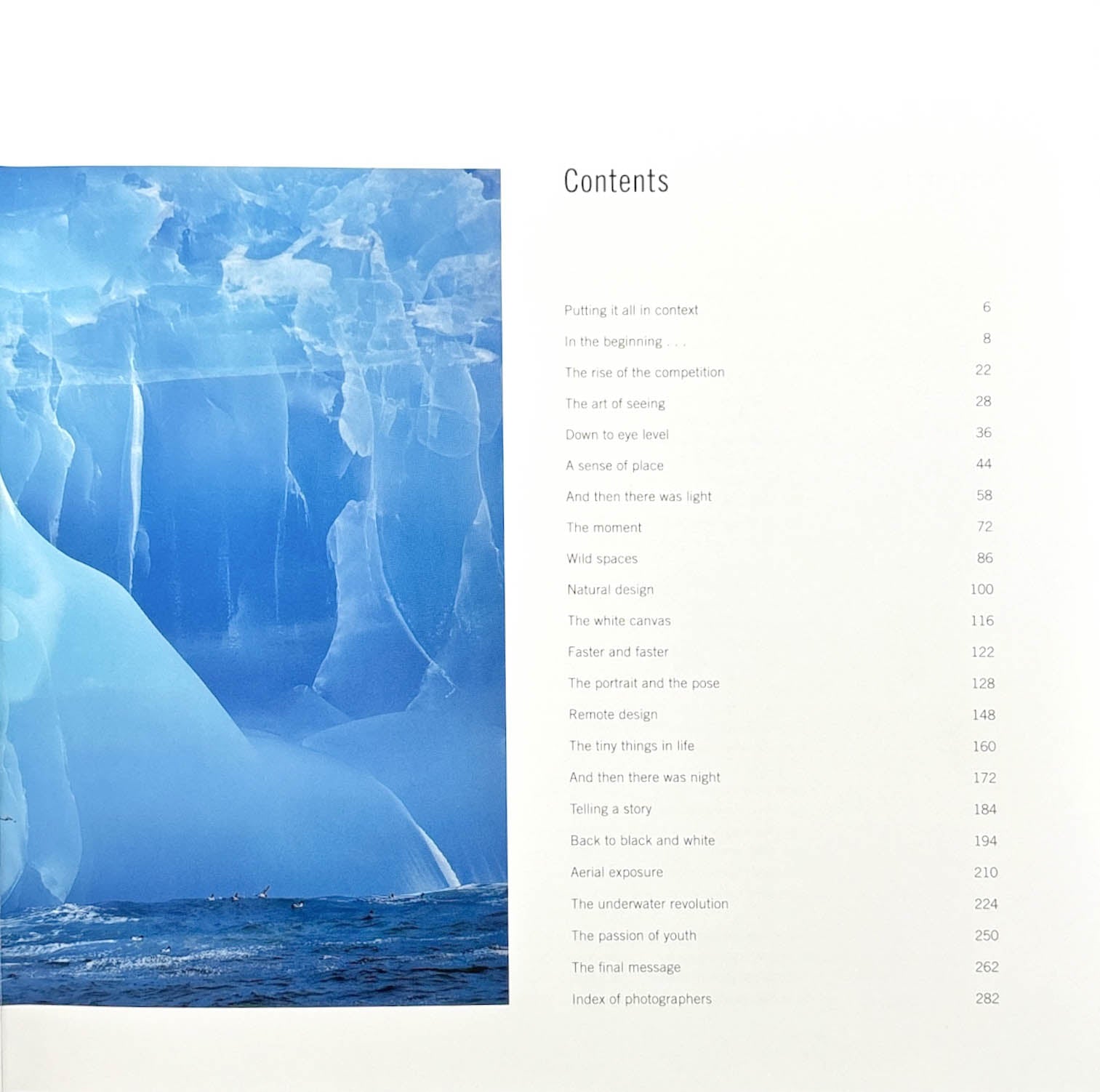Click "And then there was light" entry

pyautogui.click(x=640, y=497)
